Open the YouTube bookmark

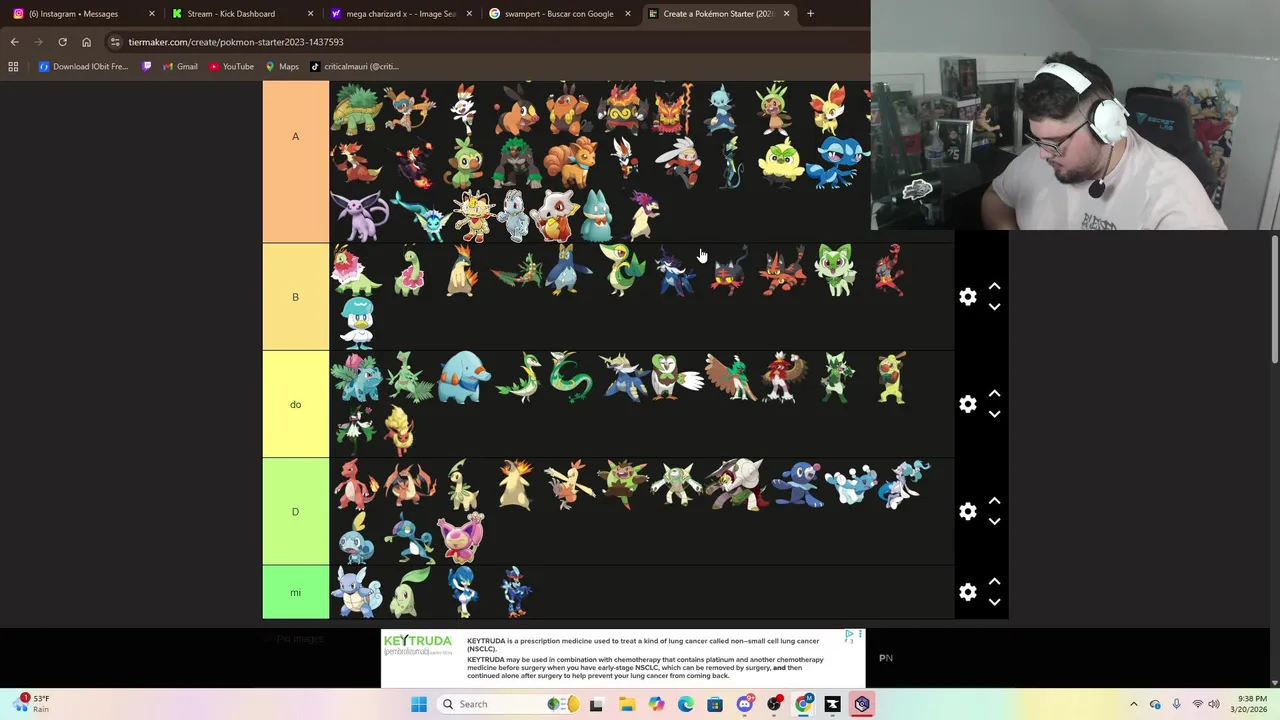[231, 67]
